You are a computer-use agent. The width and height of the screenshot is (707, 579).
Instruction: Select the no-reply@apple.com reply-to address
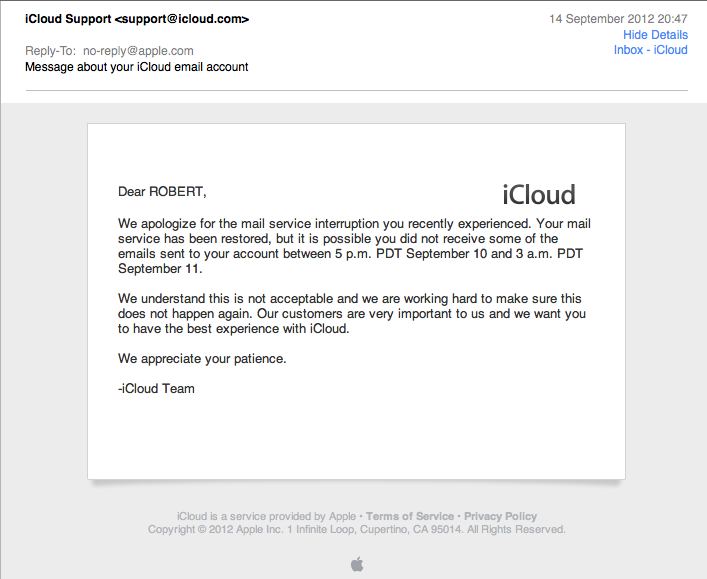coord(138,51)
